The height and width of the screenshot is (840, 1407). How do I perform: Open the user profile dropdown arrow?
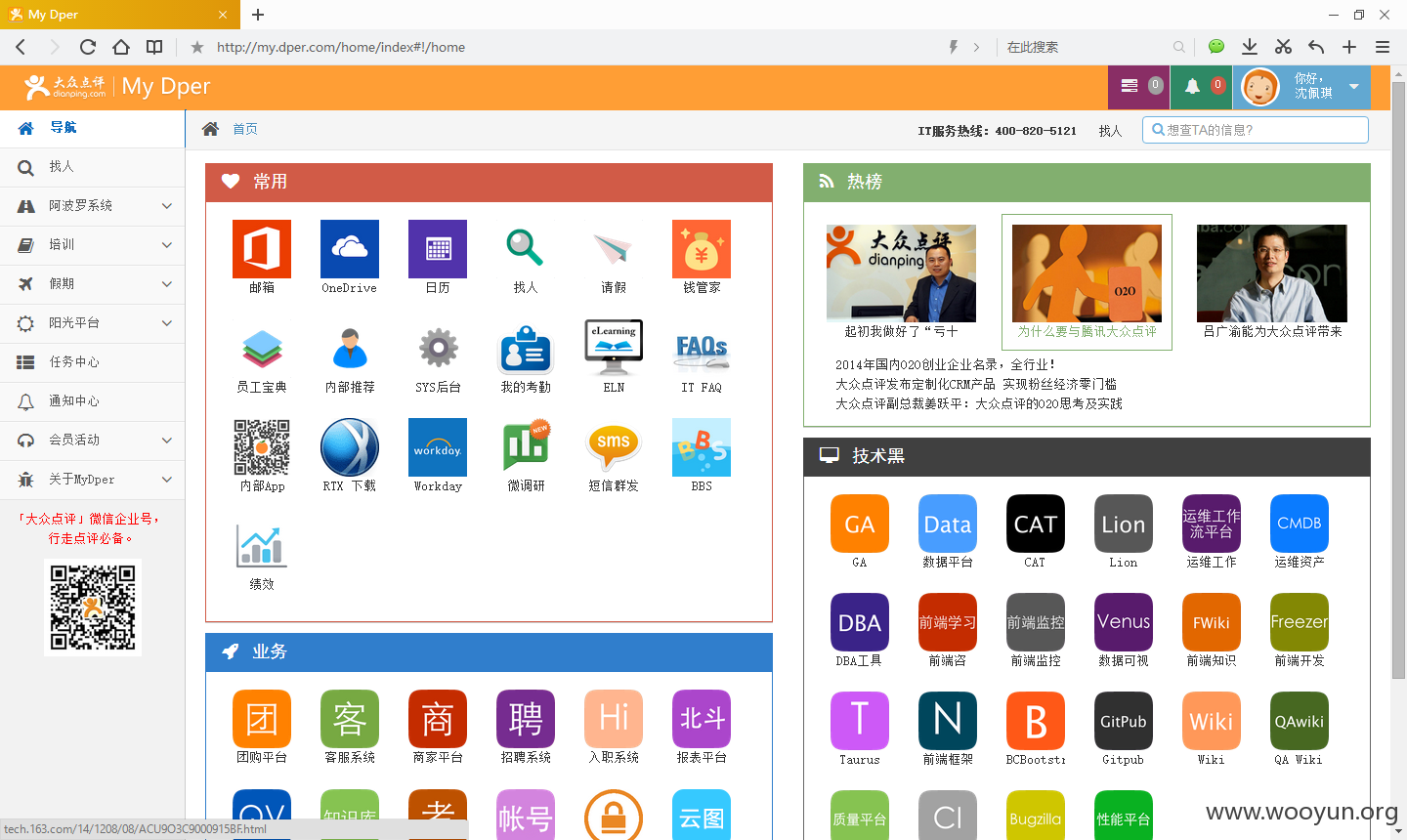1354,87
